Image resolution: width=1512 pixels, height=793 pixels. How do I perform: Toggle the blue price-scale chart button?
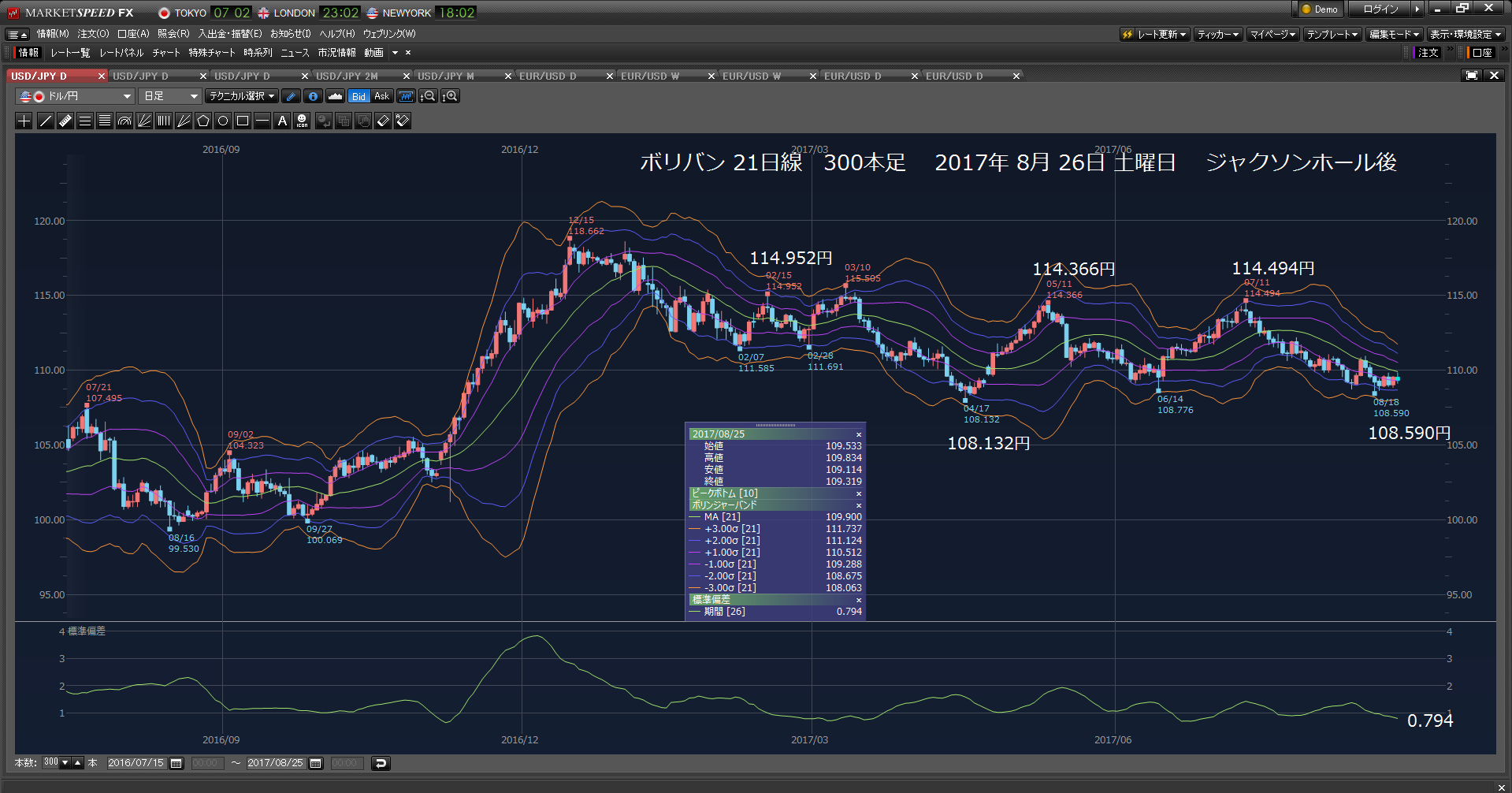point(406,96)
